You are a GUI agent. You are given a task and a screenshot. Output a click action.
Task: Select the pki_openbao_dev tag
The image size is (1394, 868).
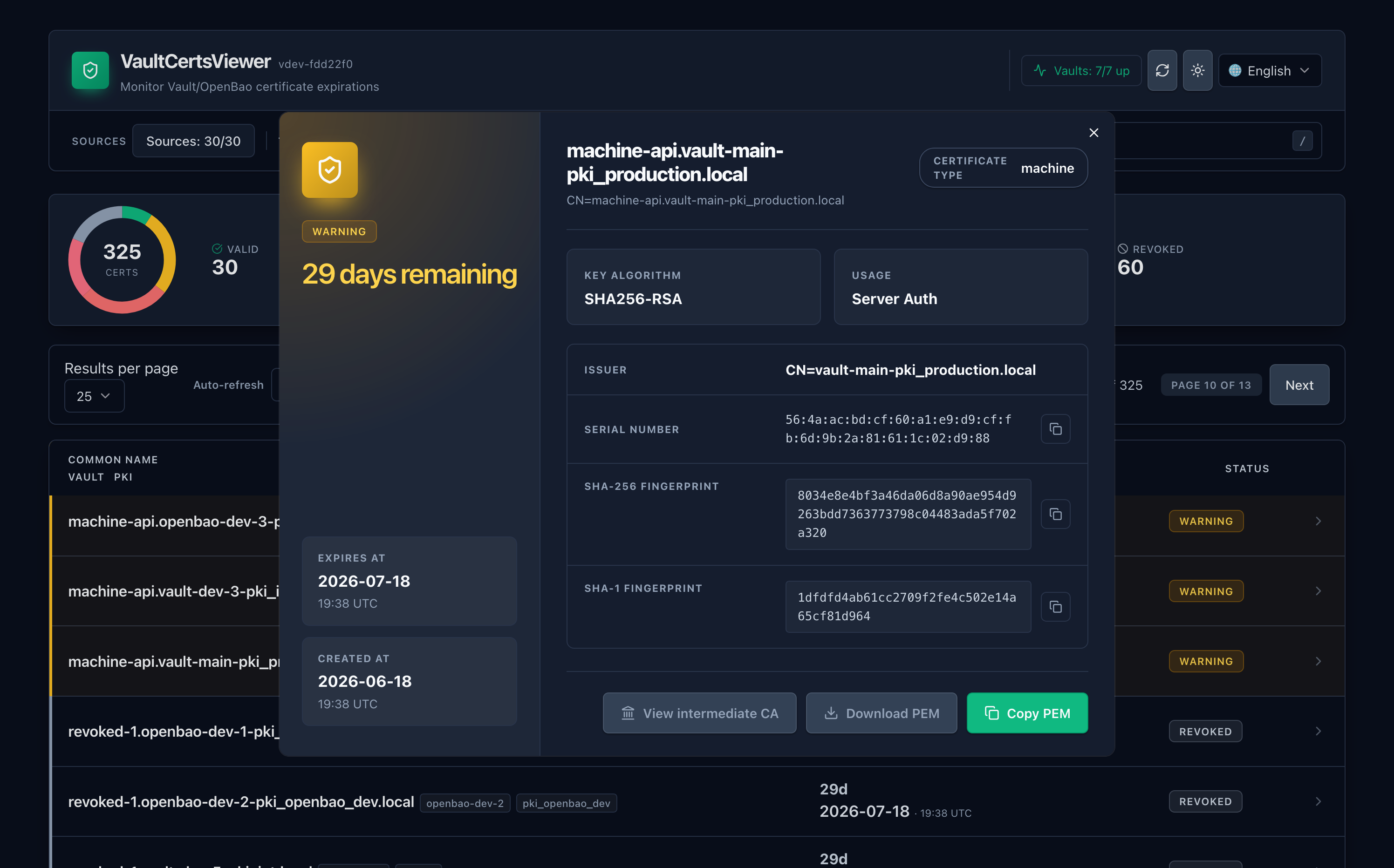(x=567, y=802)
